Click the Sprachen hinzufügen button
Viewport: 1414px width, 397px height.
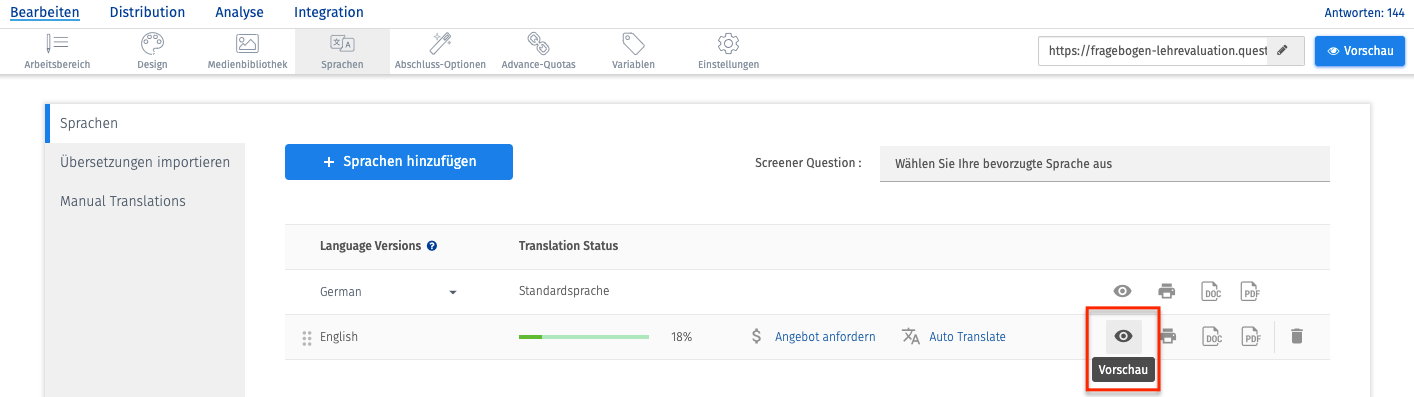[x=399, y=162]
